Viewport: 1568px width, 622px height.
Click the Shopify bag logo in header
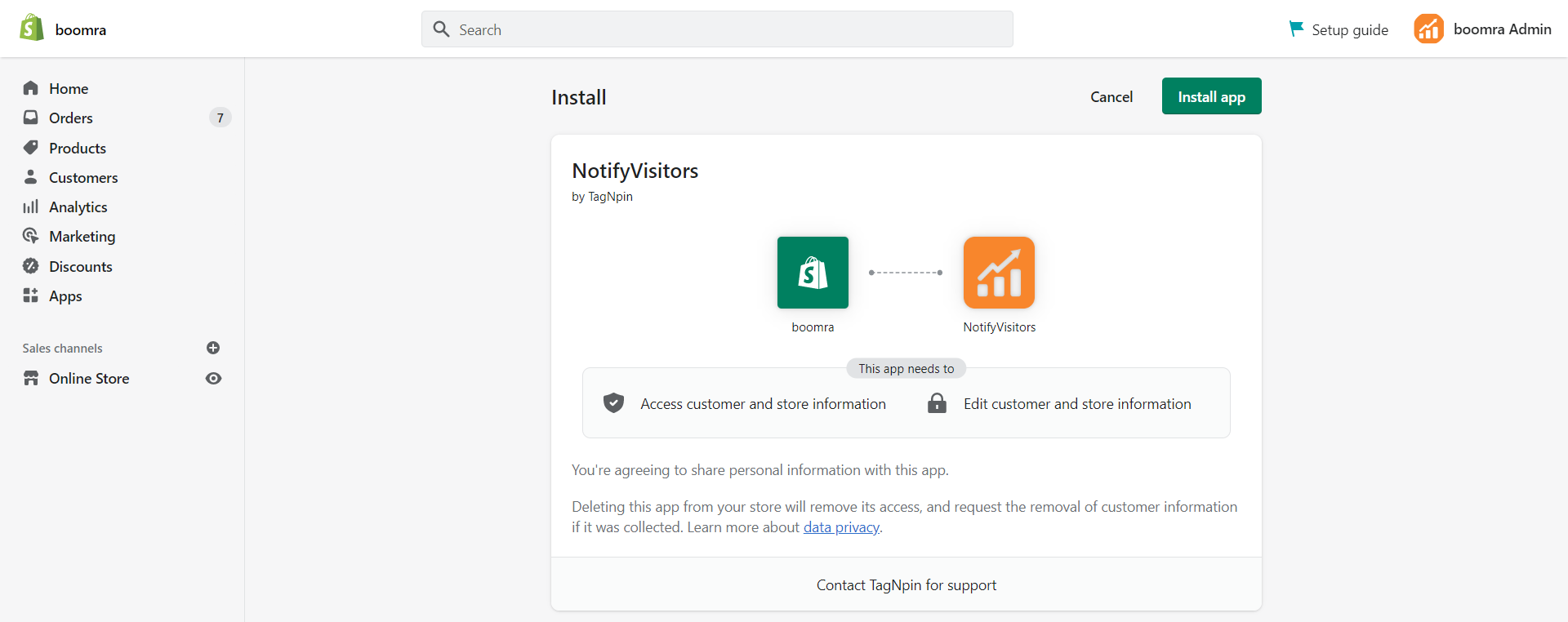tap(32, 28)
